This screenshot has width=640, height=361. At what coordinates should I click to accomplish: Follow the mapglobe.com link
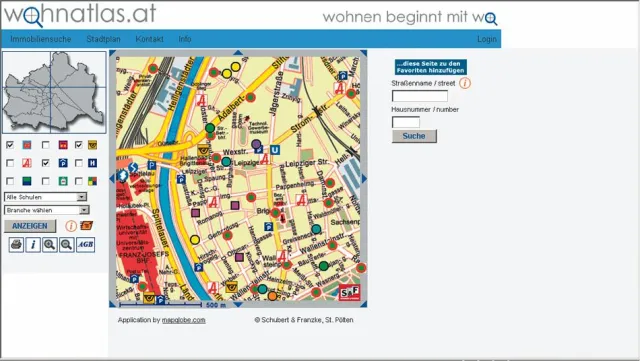tap(184, 320)
